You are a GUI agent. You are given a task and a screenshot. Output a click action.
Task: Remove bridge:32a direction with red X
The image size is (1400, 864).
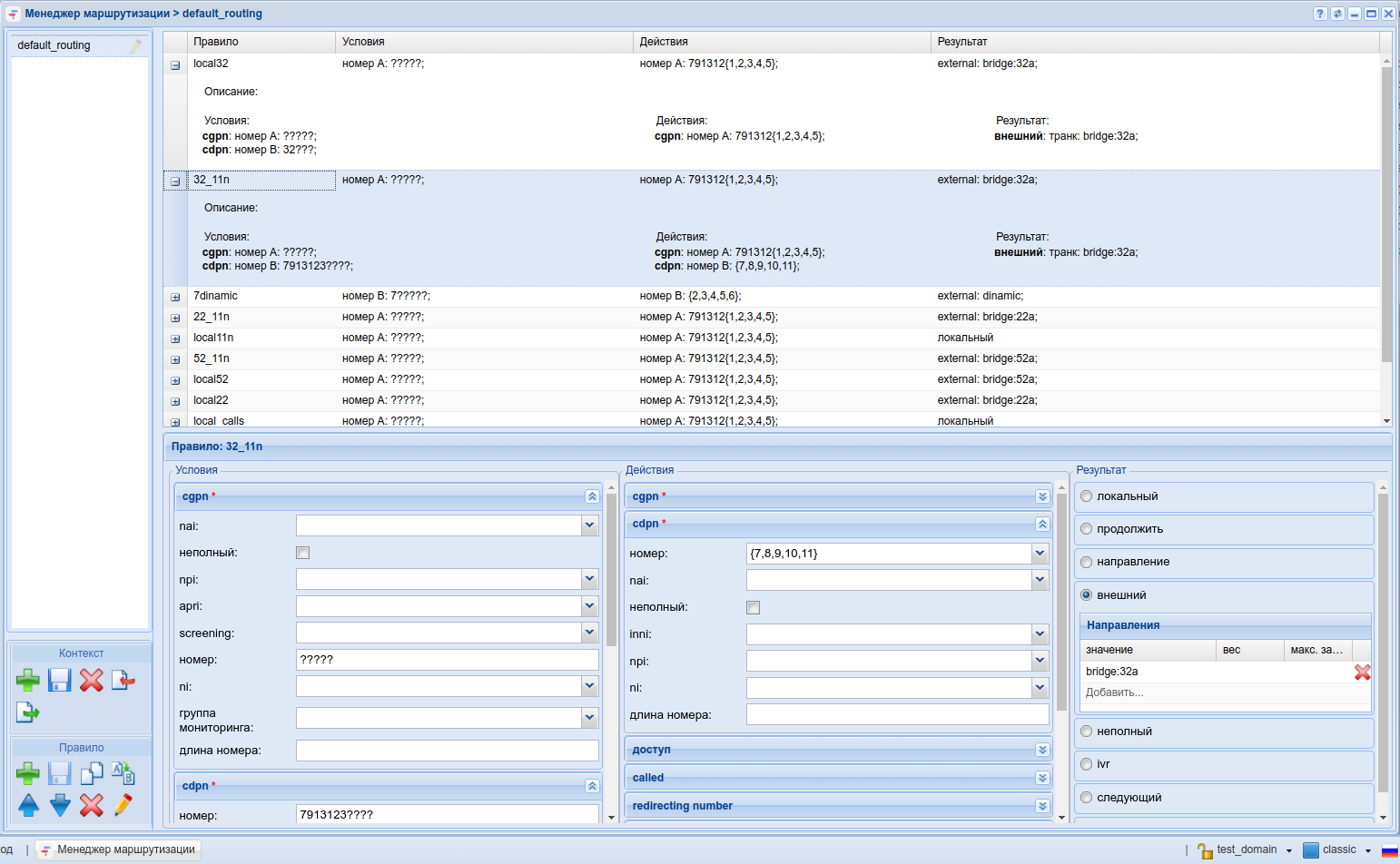pos(1362,673)
